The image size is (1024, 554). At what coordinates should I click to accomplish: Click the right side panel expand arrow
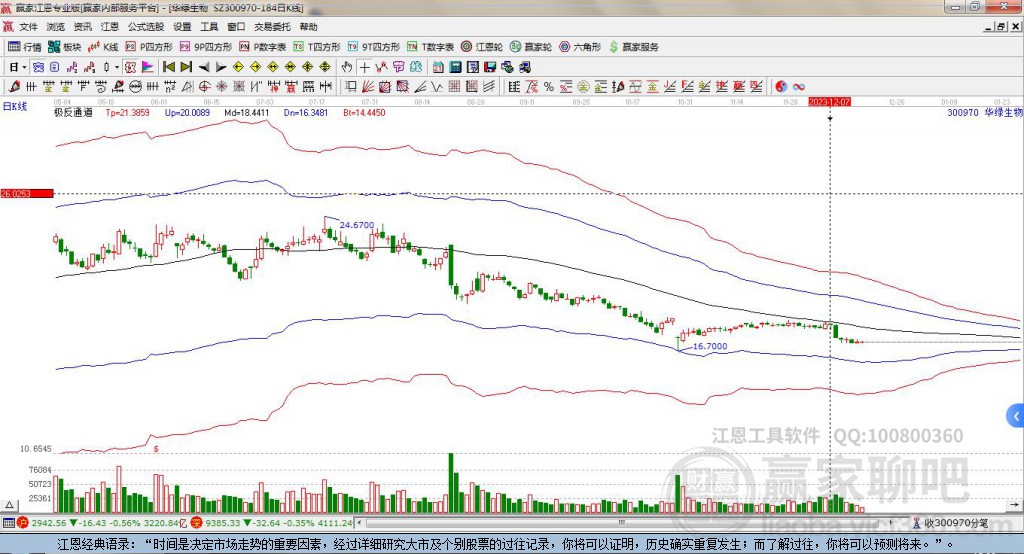[1016, 414]
